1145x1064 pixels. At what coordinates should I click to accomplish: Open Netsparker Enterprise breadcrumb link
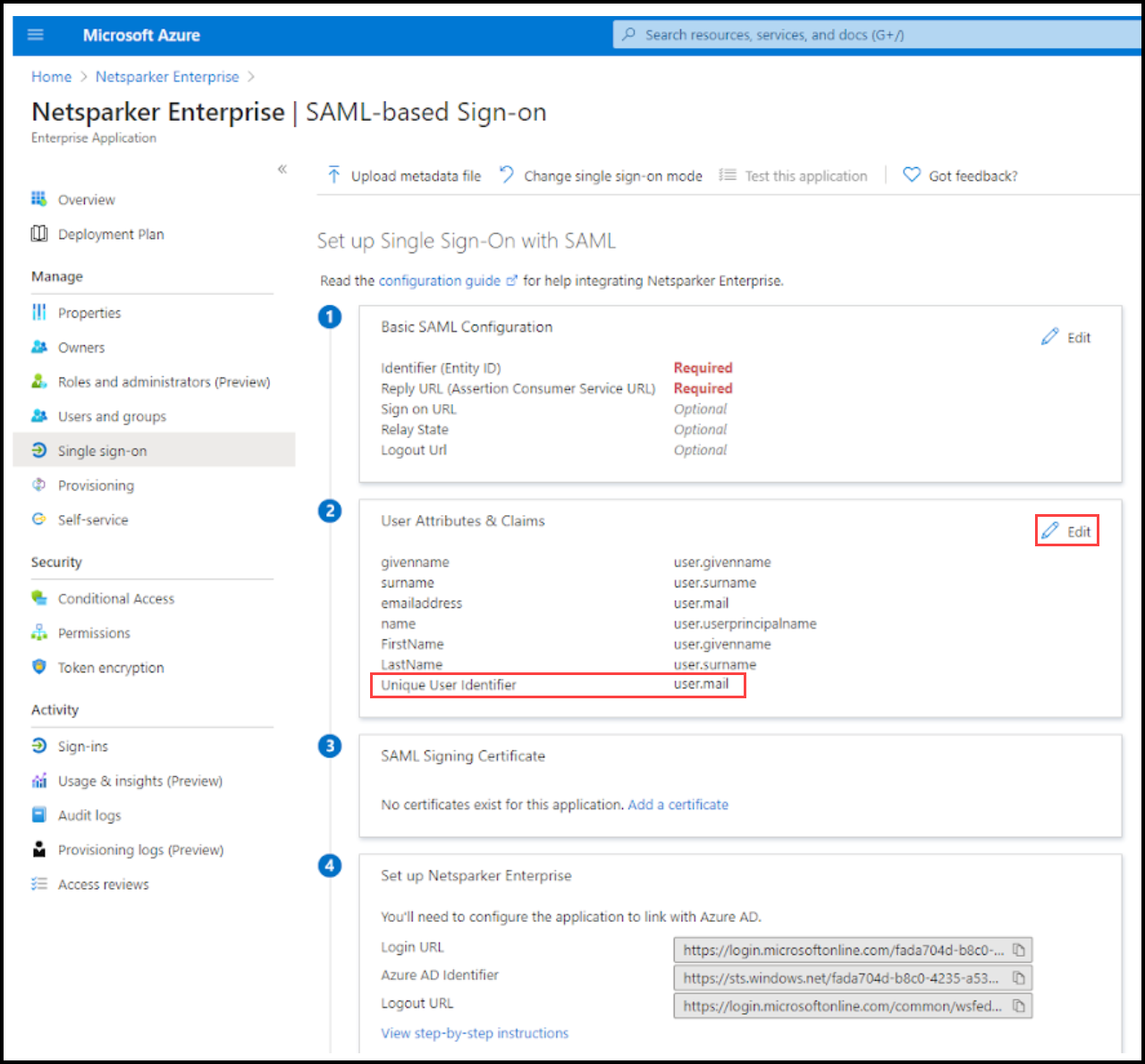point(167,77)
